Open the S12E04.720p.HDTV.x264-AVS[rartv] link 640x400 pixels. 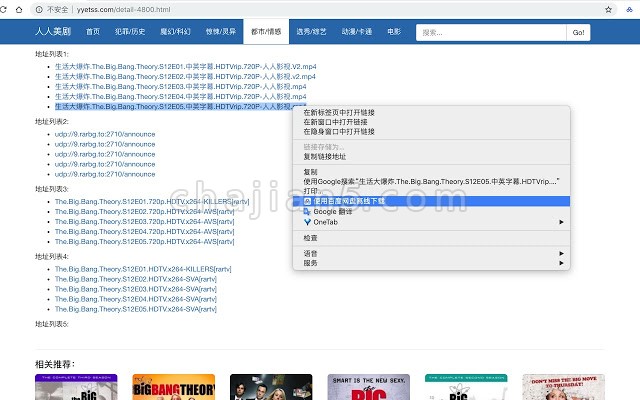pyautogui.click(x=144, y=232)
